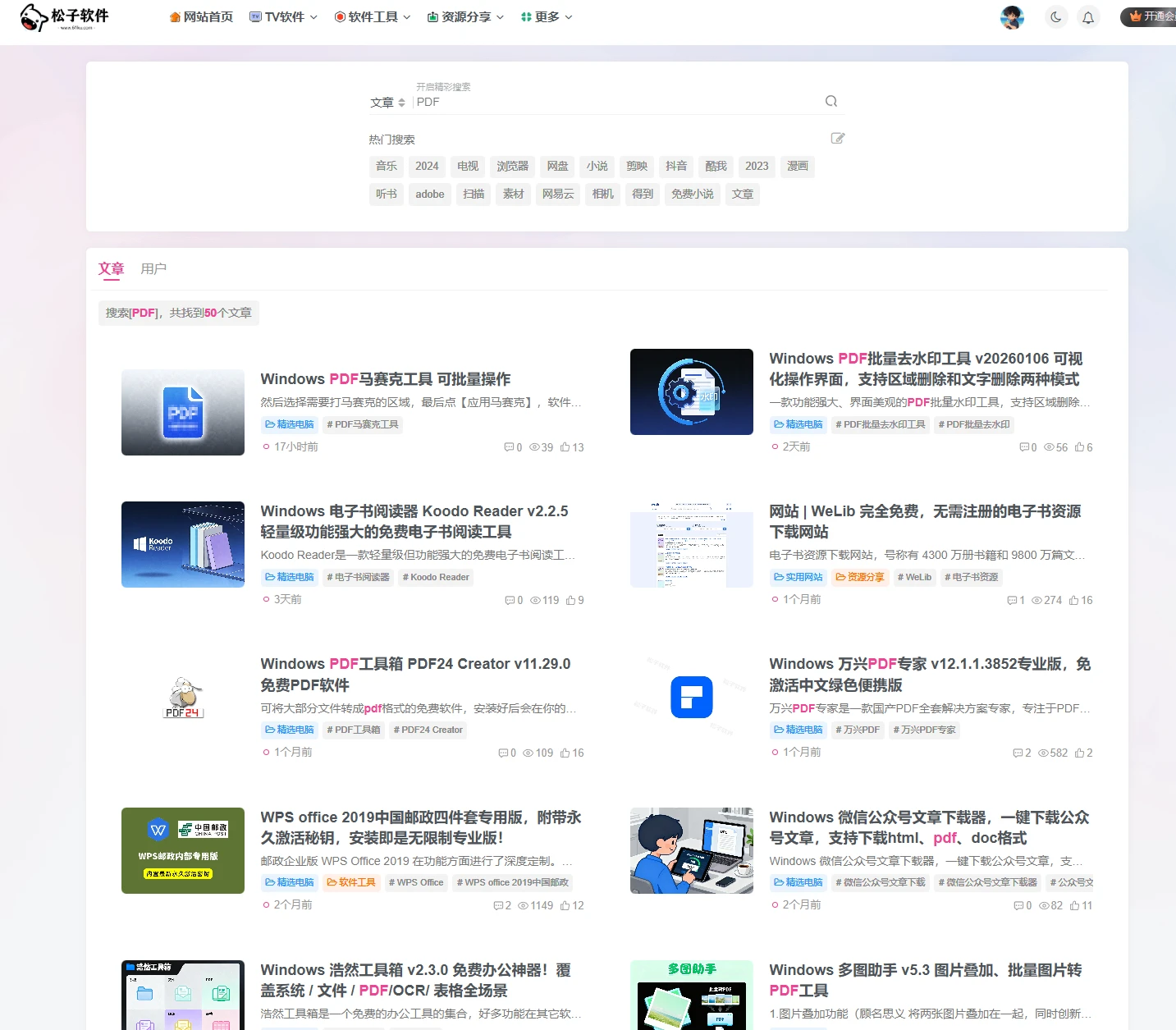
Task: Click the # 万兴PDF专家 tag
Action: 924,730
